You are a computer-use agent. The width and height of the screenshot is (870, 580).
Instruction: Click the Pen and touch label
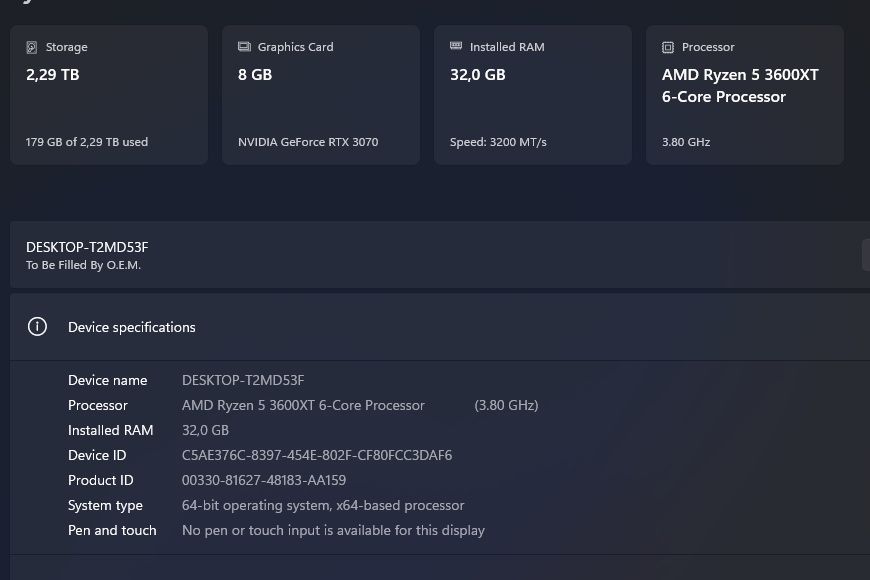coord(112,531)
